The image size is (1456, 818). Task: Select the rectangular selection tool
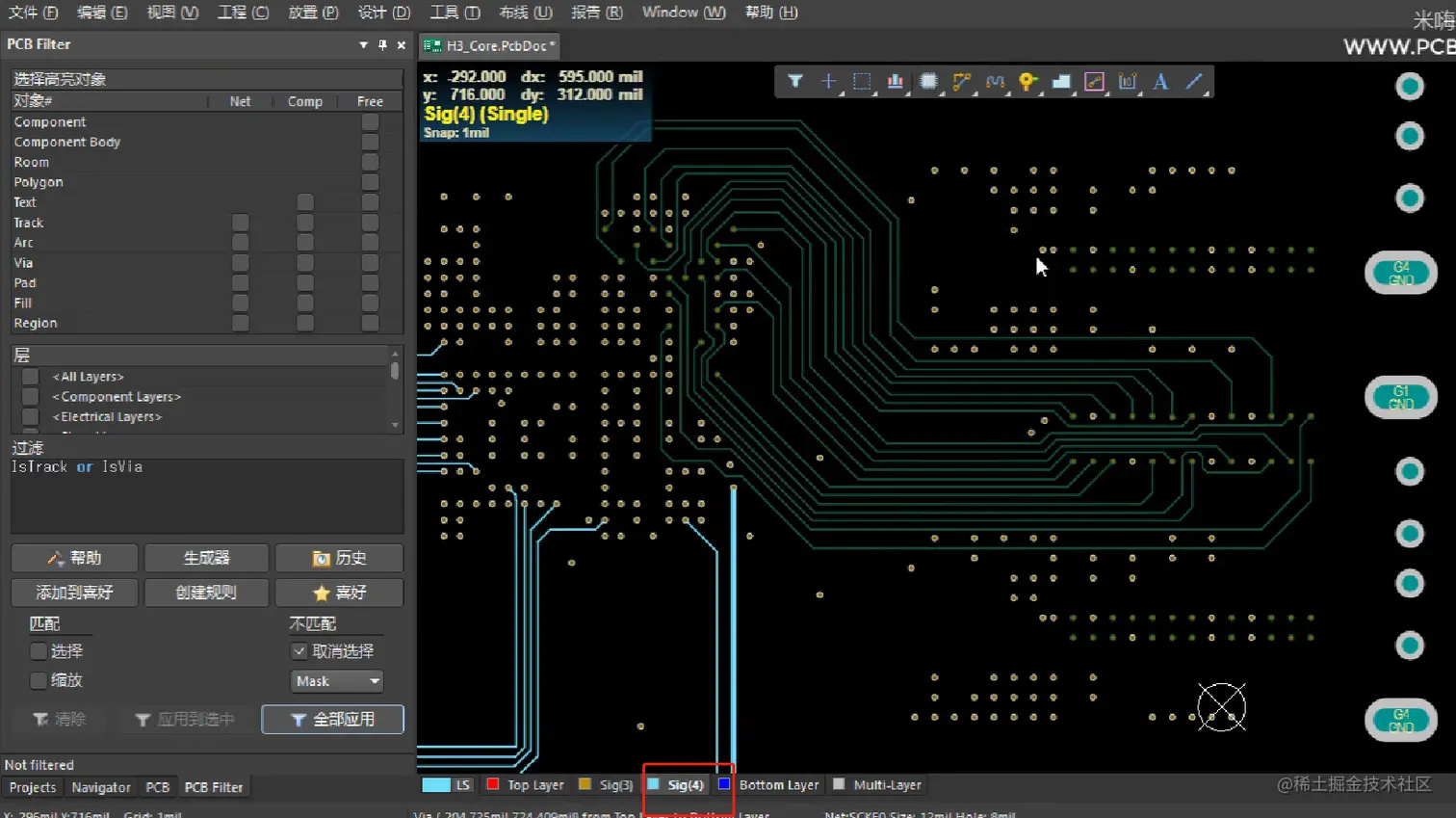pyautogui.click(x=862, y=82)
